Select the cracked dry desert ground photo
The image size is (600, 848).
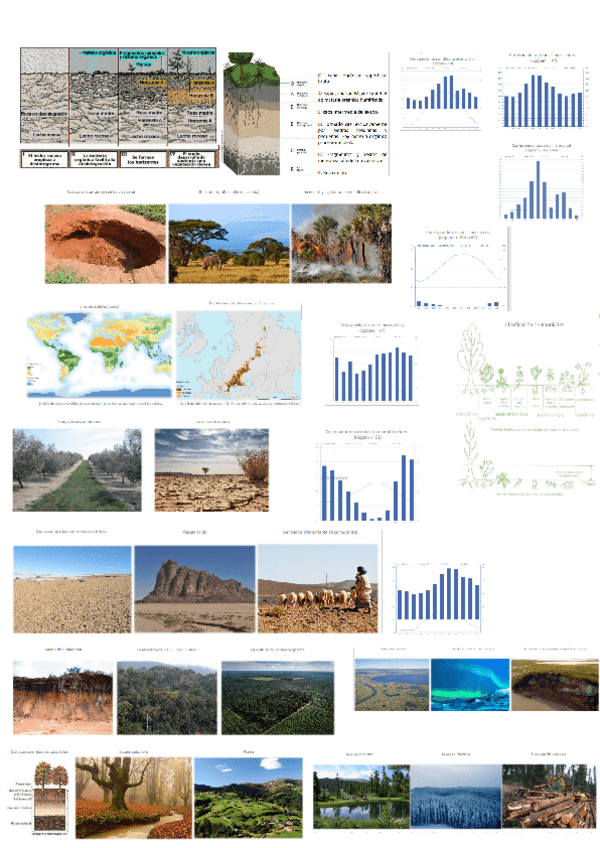coord(212,470)
